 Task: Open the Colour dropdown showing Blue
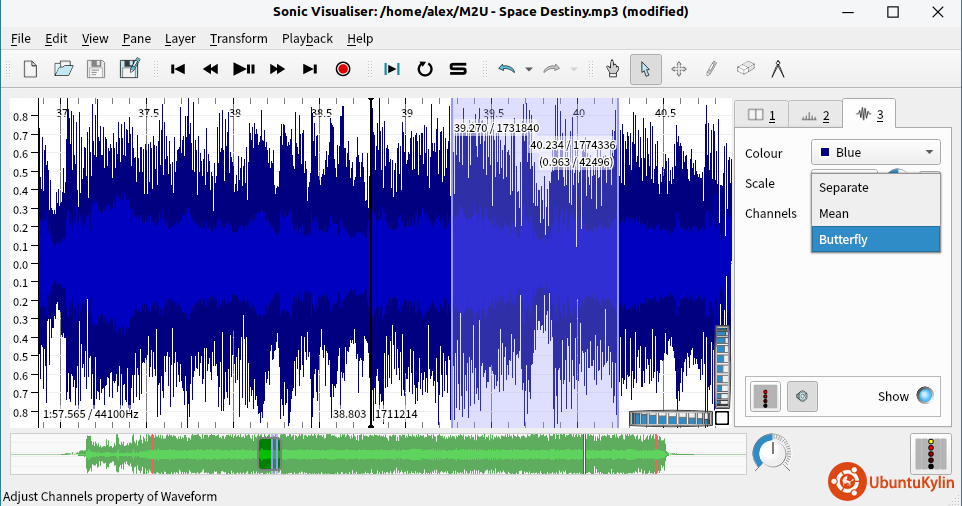coord(876,153)
